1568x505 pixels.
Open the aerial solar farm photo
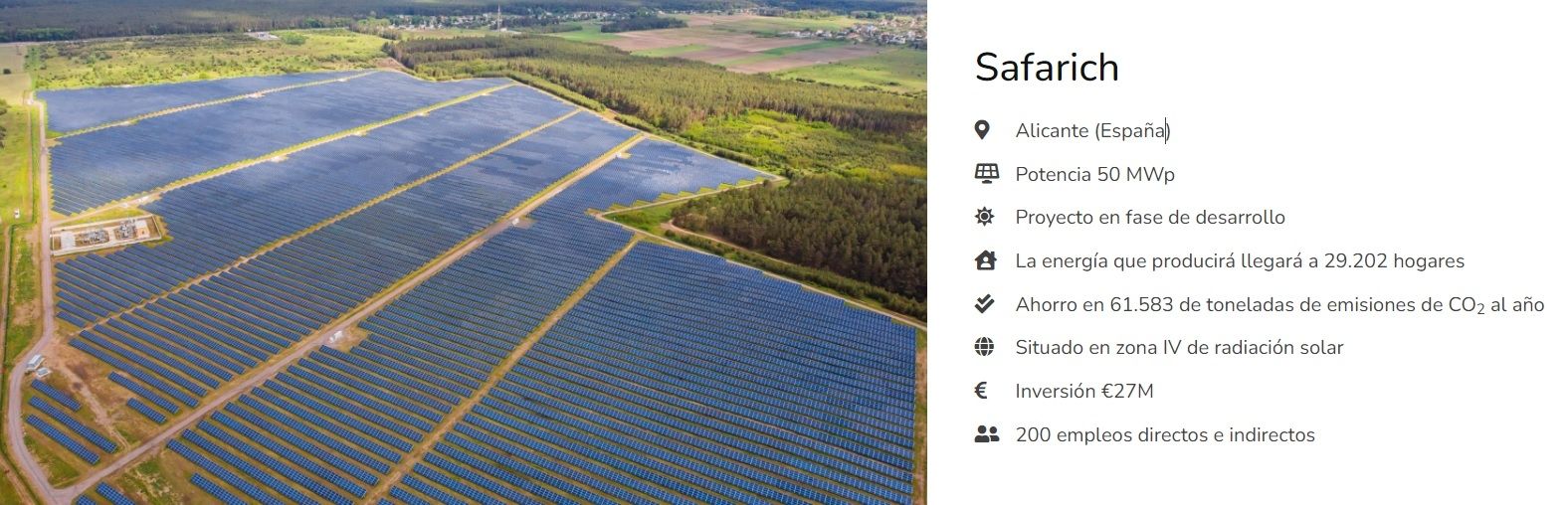[x=464, y=252]
